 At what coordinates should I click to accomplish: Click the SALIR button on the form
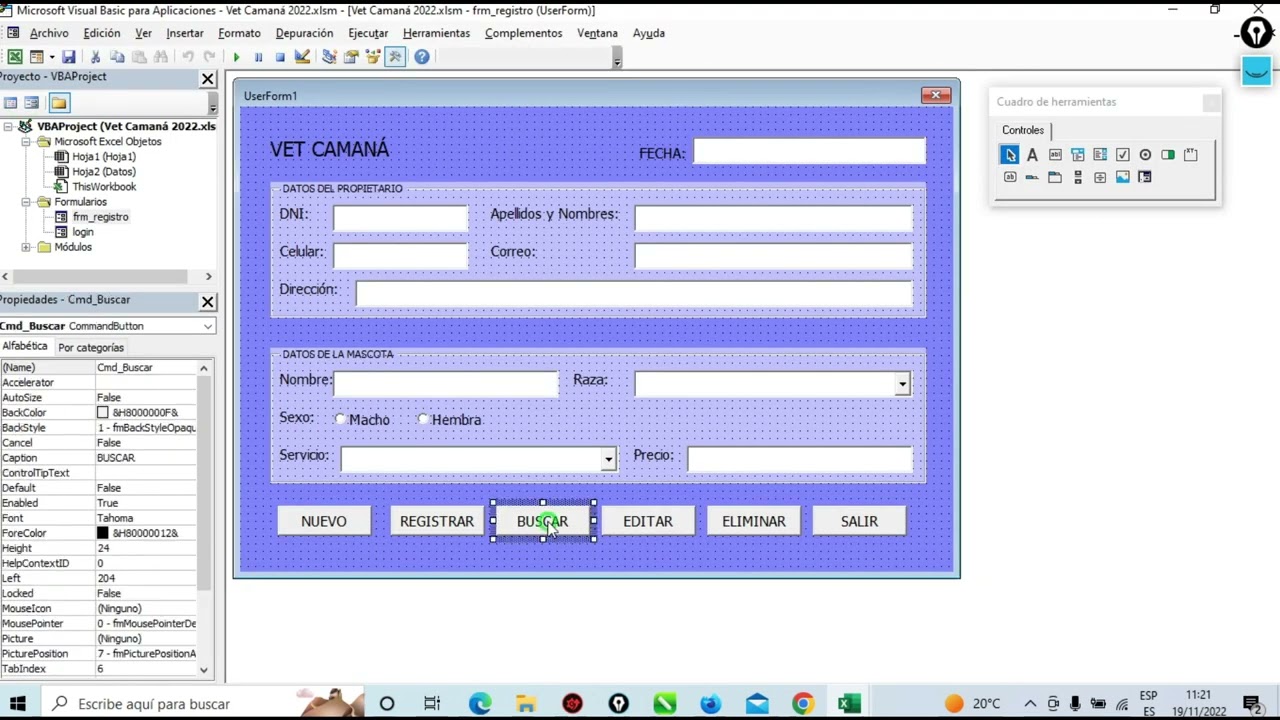click(x=859, y=521)
